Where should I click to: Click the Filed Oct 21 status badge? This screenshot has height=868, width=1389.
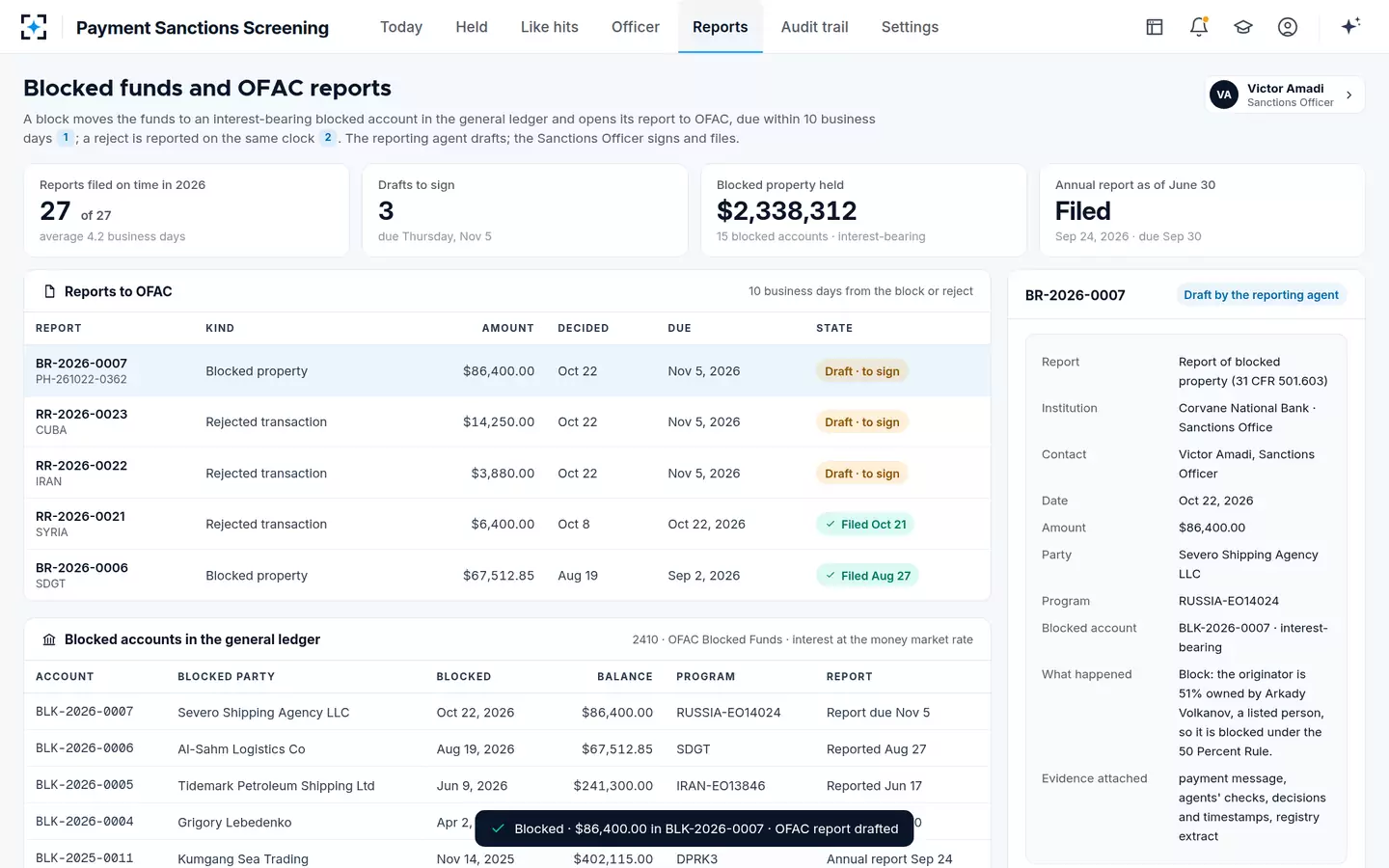865,525
